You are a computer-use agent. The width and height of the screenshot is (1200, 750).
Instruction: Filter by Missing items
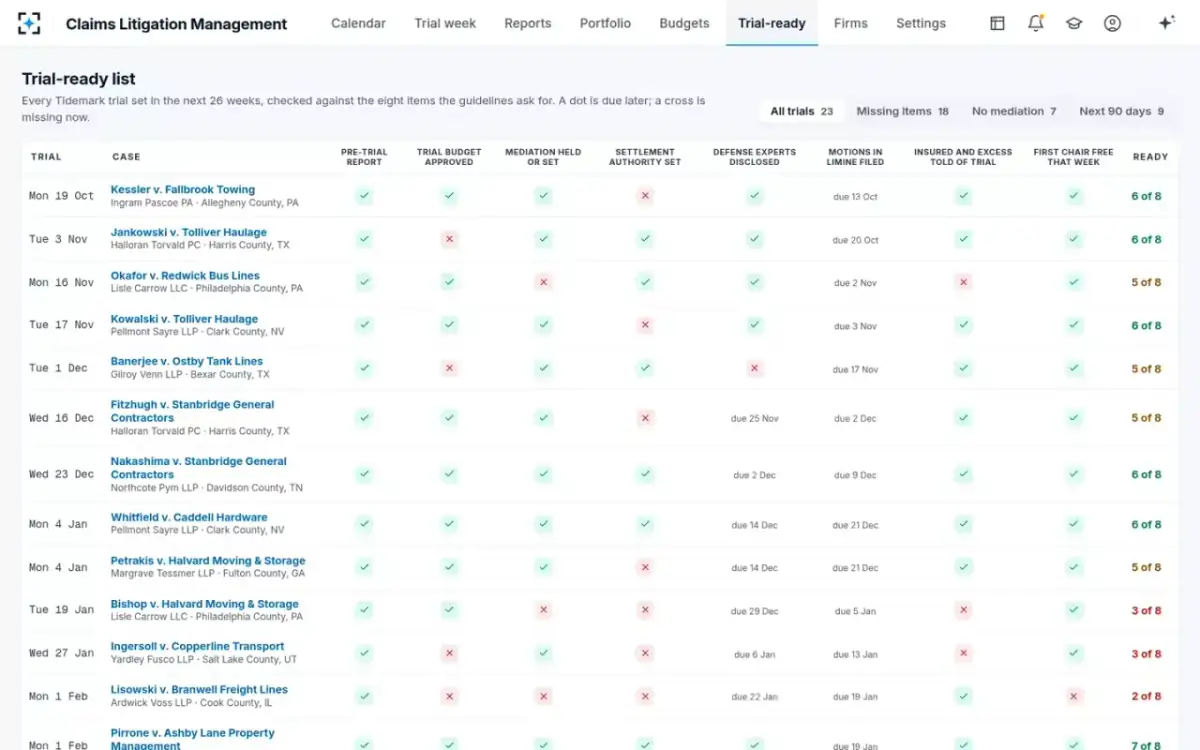(x=903, y=111)
